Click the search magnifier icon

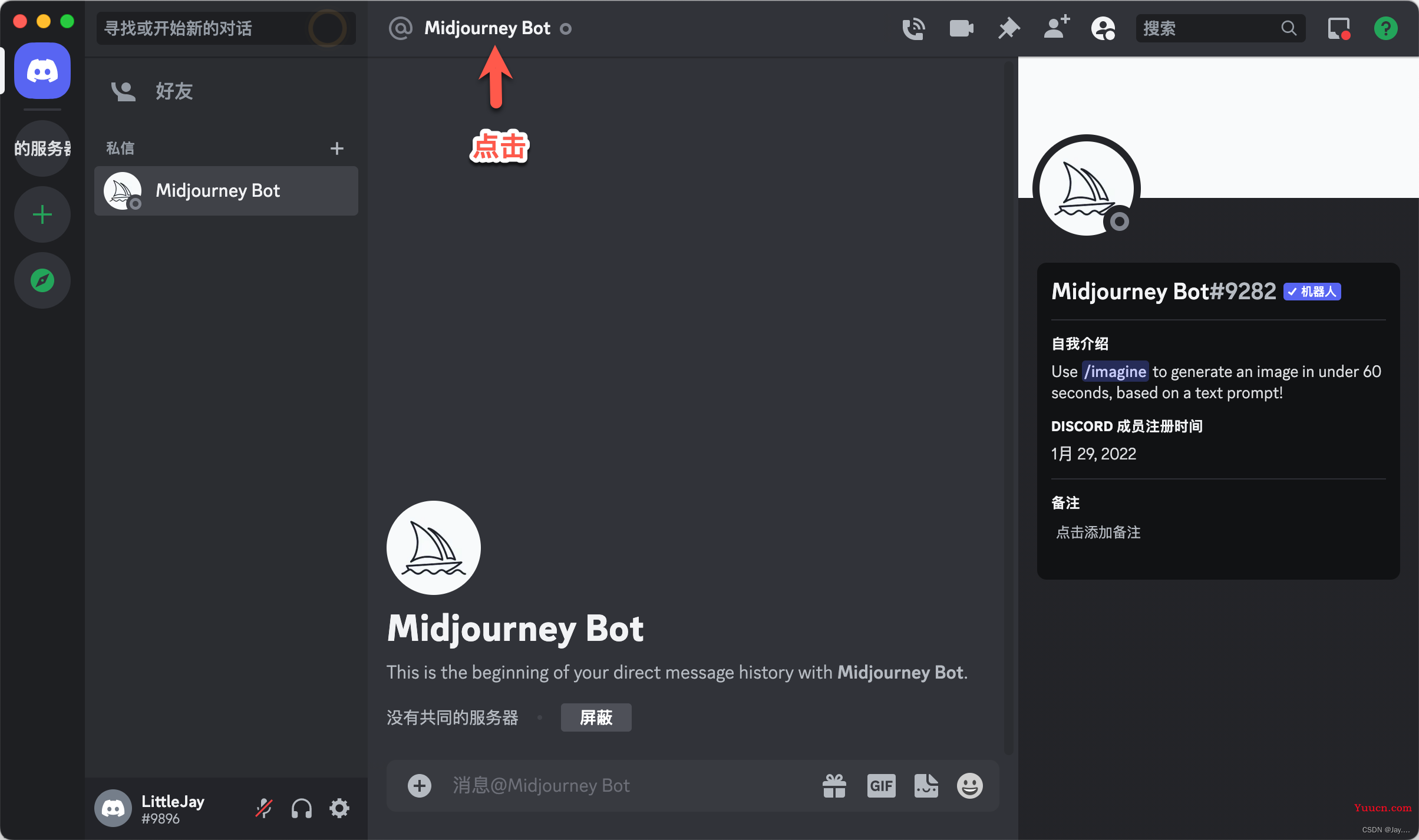tap(1289, 28)
